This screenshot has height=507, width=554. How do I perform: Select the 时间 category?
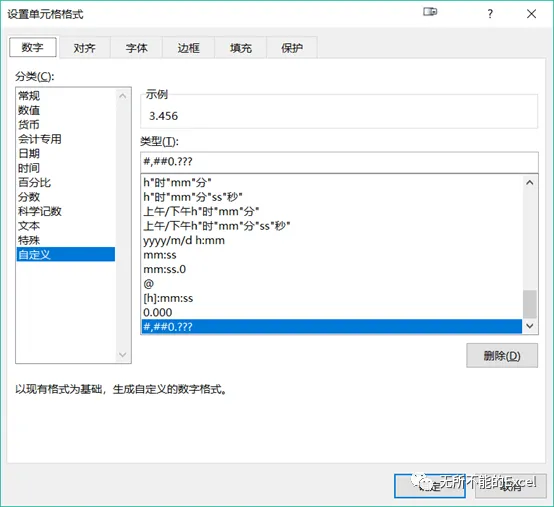(66, 168)
